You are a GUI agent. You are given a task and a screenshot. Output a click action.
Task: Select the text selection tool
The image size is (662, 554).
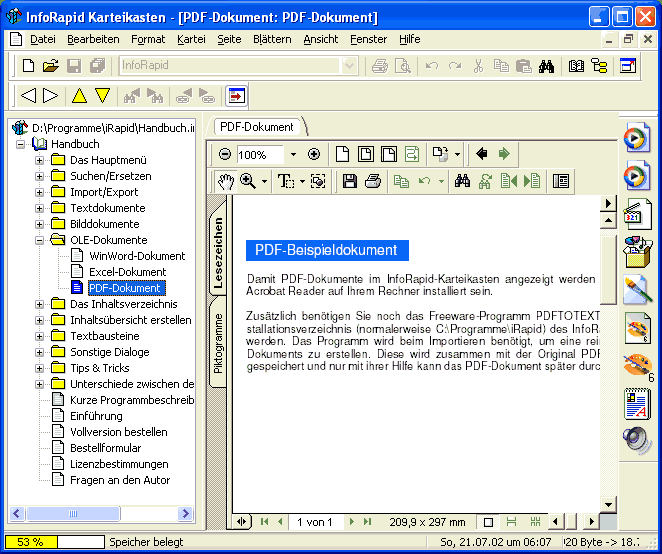coord(286,182)
